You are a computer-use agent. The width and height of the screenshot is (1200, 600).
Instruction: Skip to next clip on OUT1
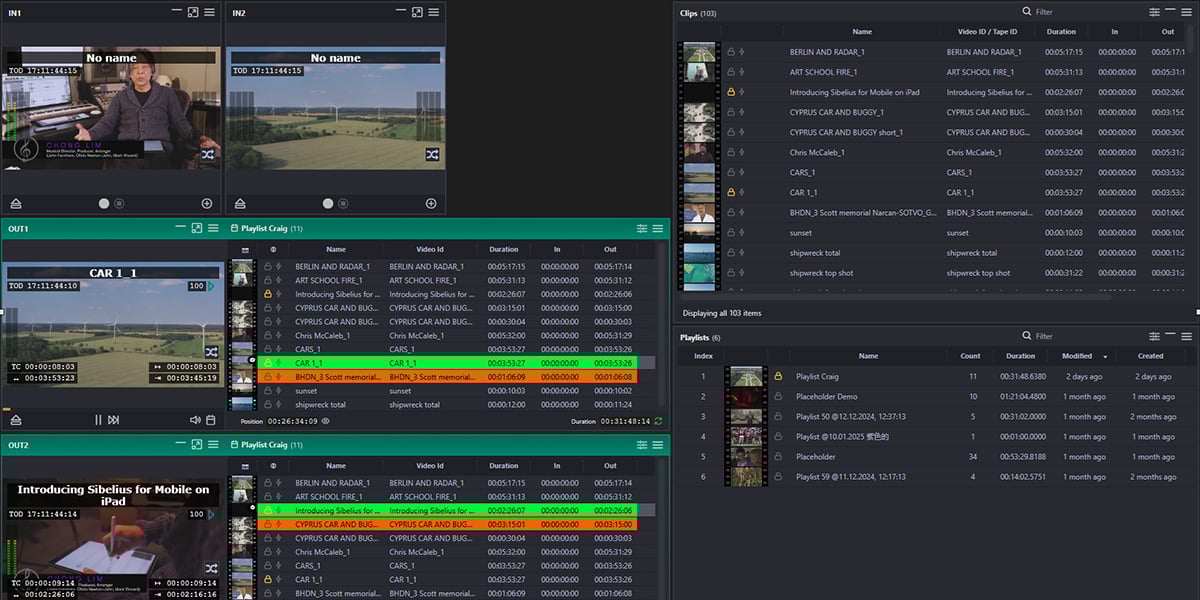coord(114,420)
